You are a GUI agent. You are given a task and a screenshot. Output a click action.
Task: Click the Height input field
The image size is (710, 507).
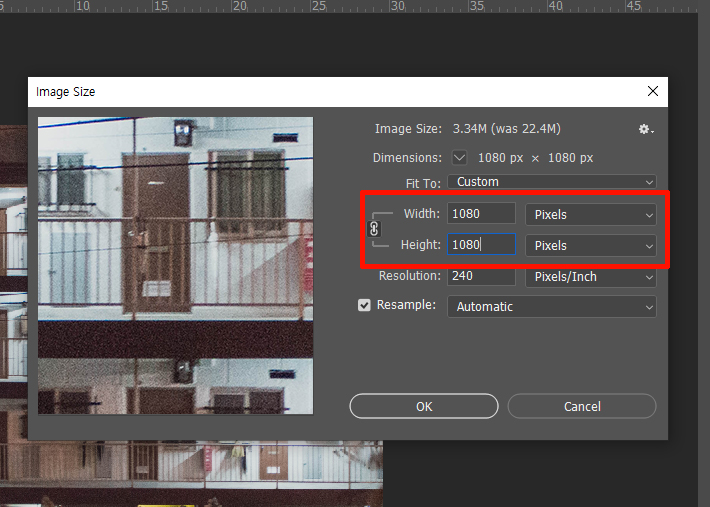coord(481,244)
